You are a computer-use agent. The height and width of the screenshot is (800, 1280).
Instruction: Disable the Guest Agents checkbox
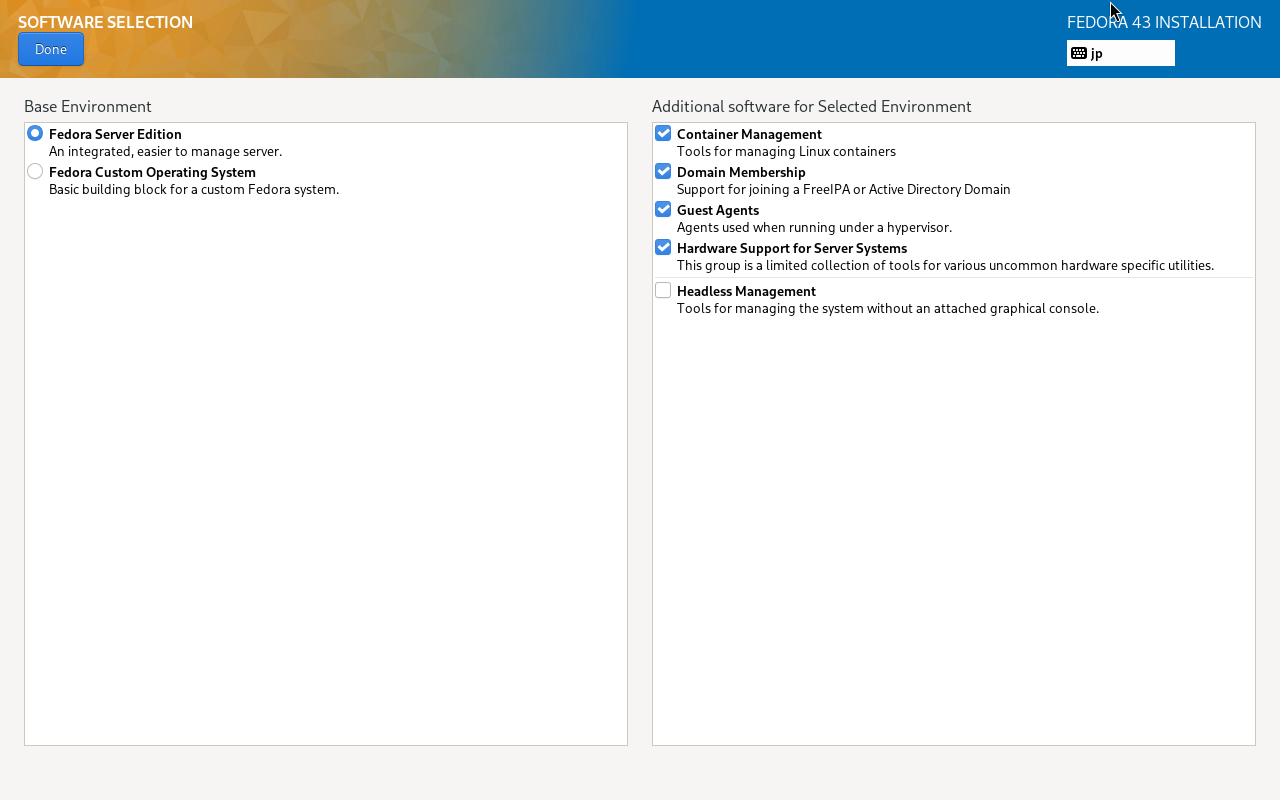(x=663, y=209)
